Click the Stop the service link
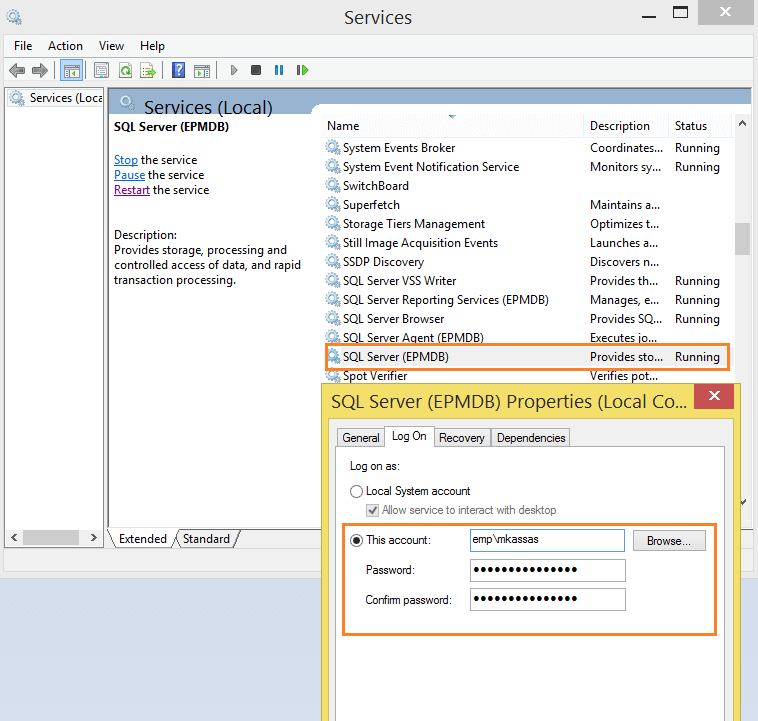 coord(126,160)
